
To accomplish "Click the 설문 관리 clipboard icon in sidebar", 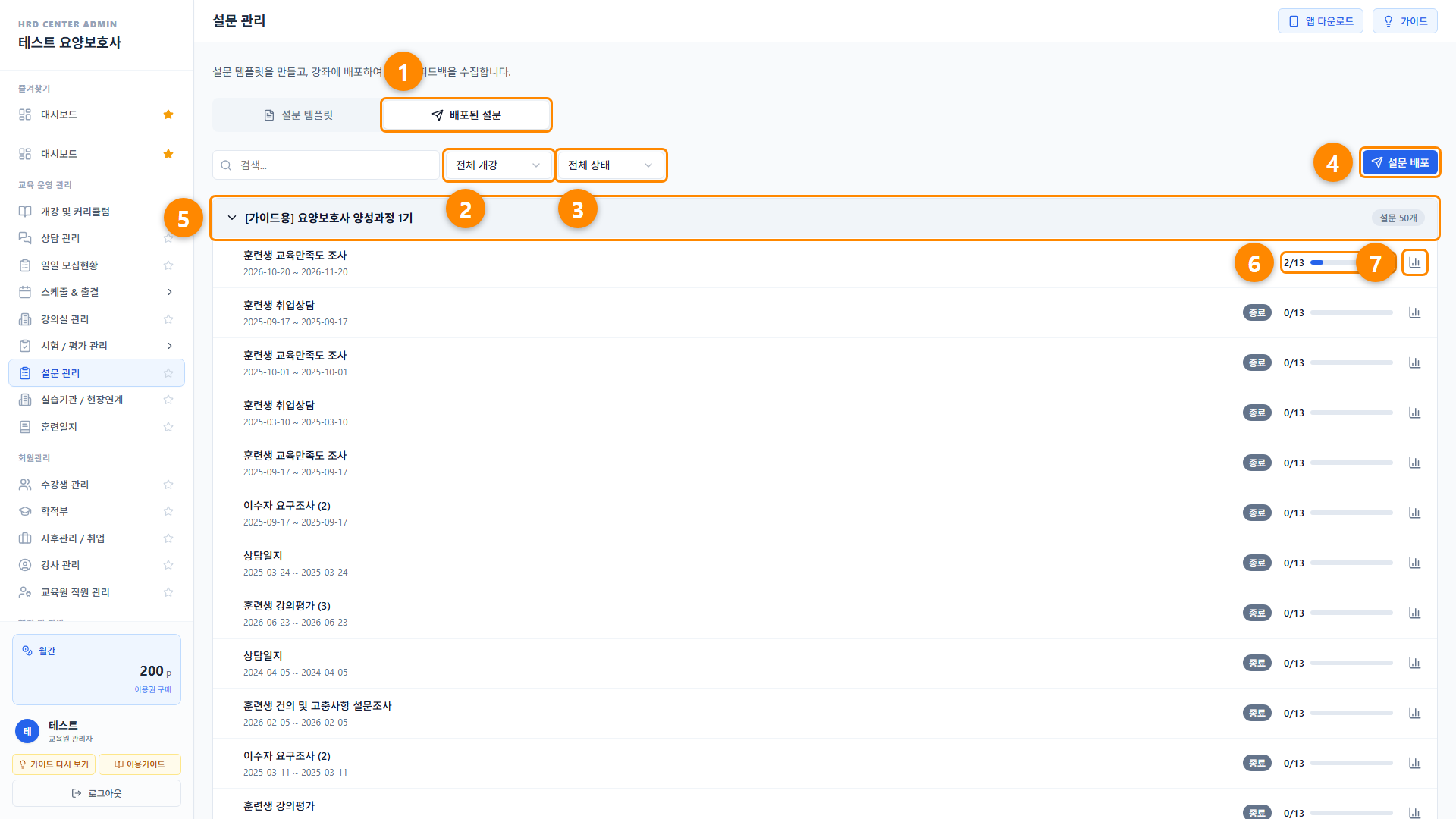I will click(25, 373).
